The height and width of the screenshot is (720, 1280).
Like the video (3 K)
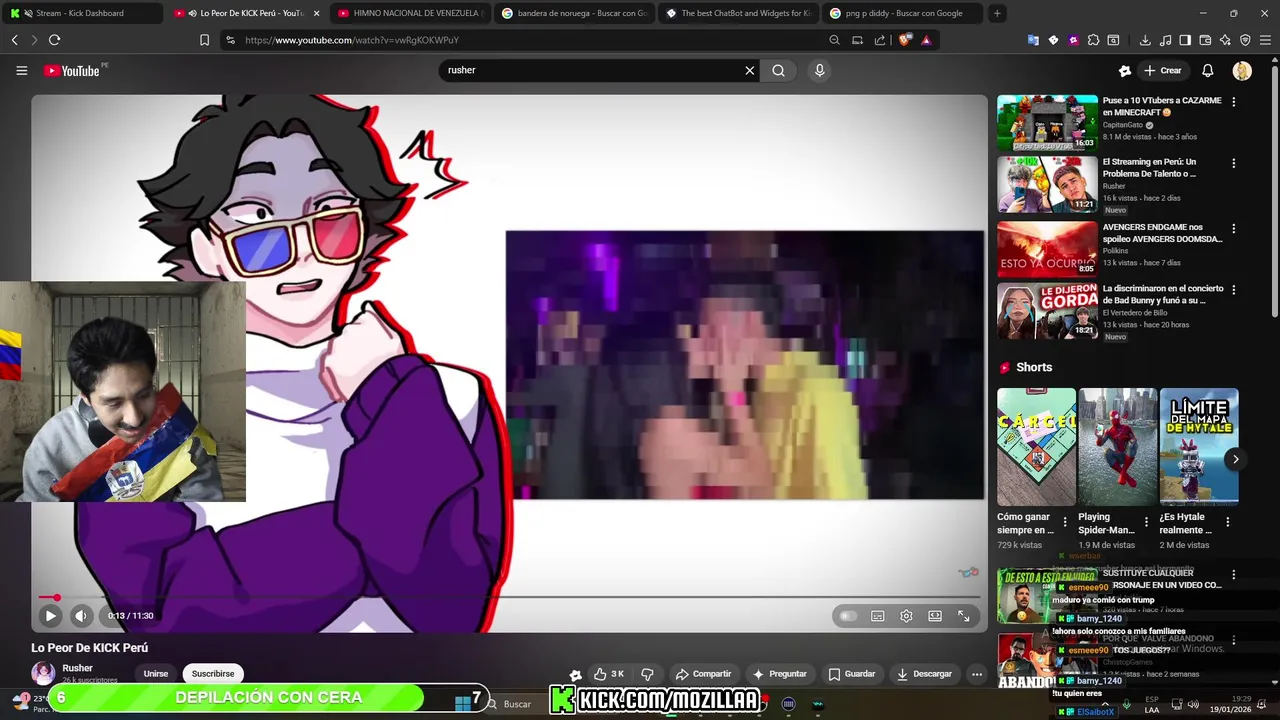pyautogui.click(x=608, y=674)
